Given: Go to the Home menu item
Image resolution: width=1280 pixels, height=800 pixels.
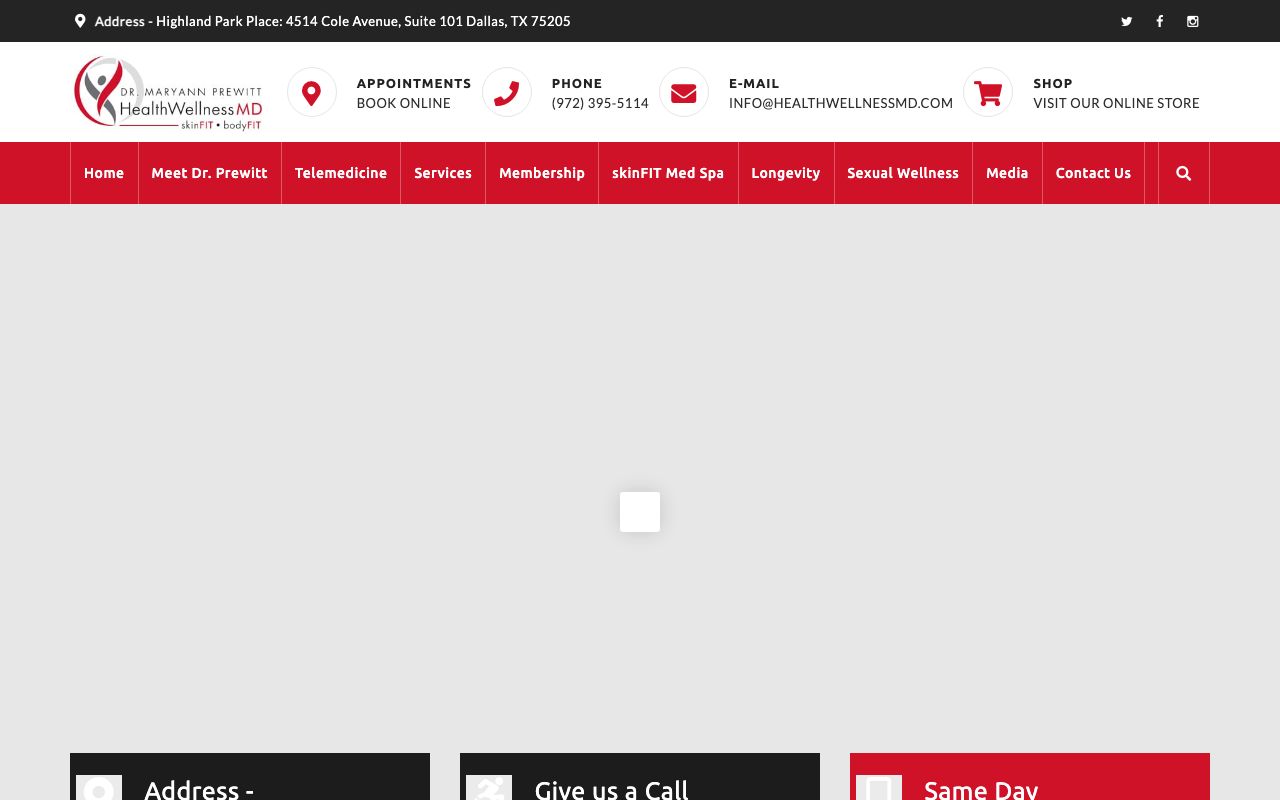Looking at the screenshot, I should pos(104,173).
